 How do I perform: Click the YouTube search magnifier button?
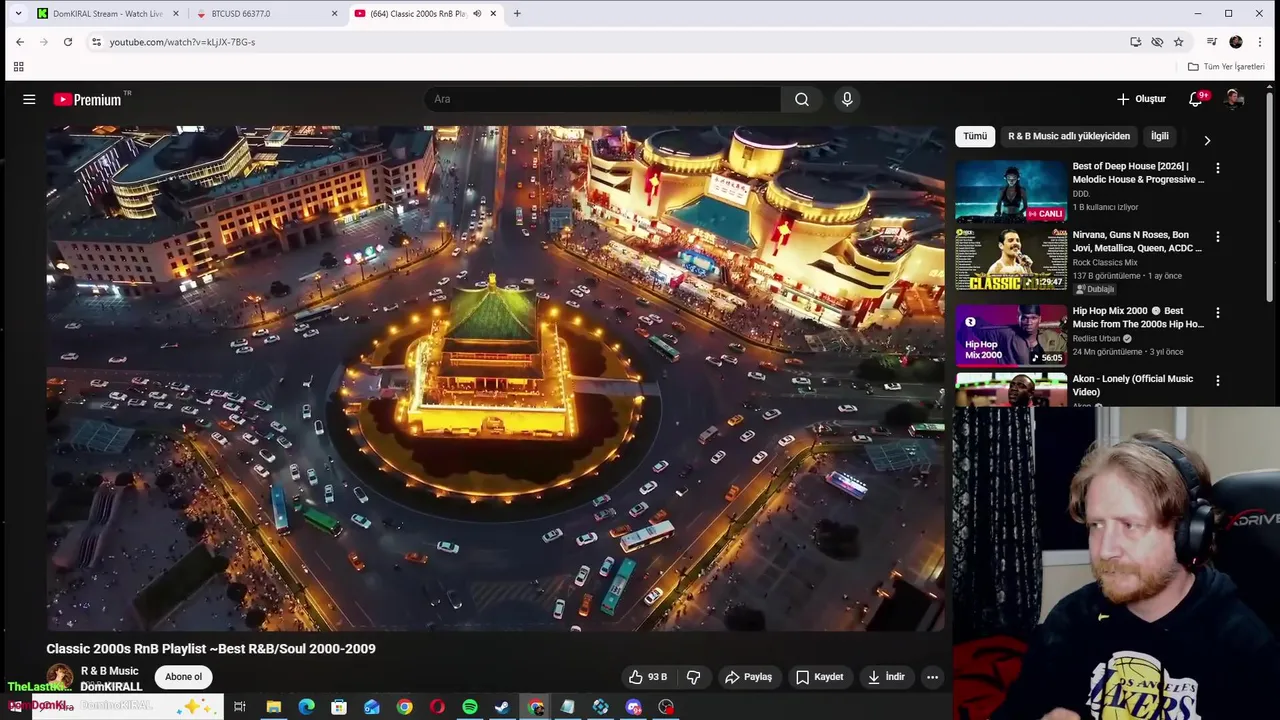tap(802, 99)
